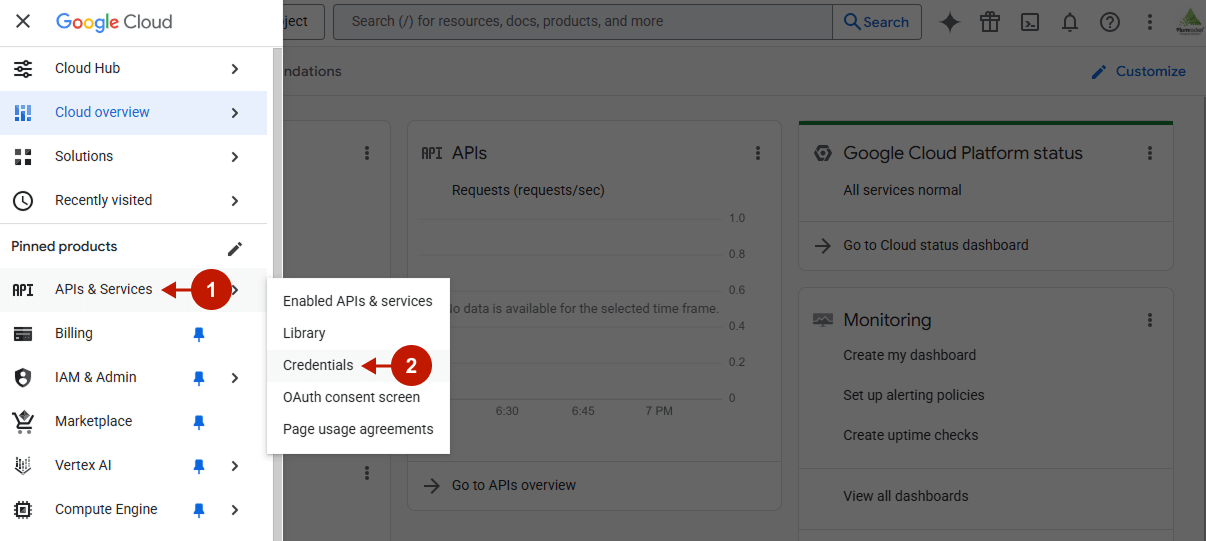Unpin Marketplace using its pin icon
Viewport: 1206px width, 541px height.
tap(199, 422)
